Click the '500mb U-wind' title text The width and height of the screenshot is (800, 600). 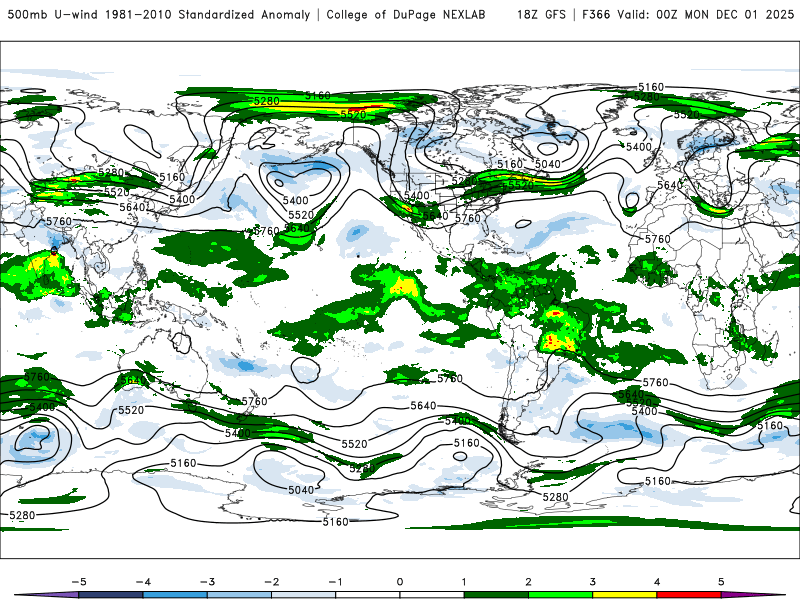tap(52, 14)
